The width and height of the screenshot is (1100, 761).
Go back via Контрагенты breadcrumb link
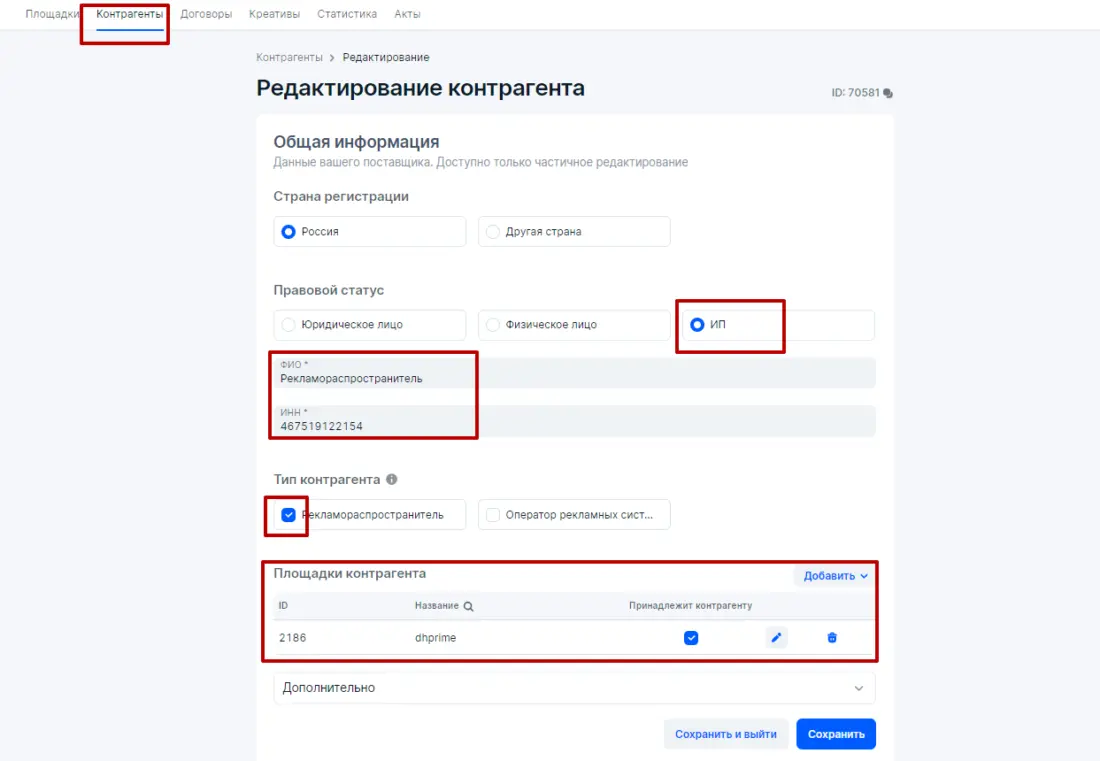click(289, 58)
